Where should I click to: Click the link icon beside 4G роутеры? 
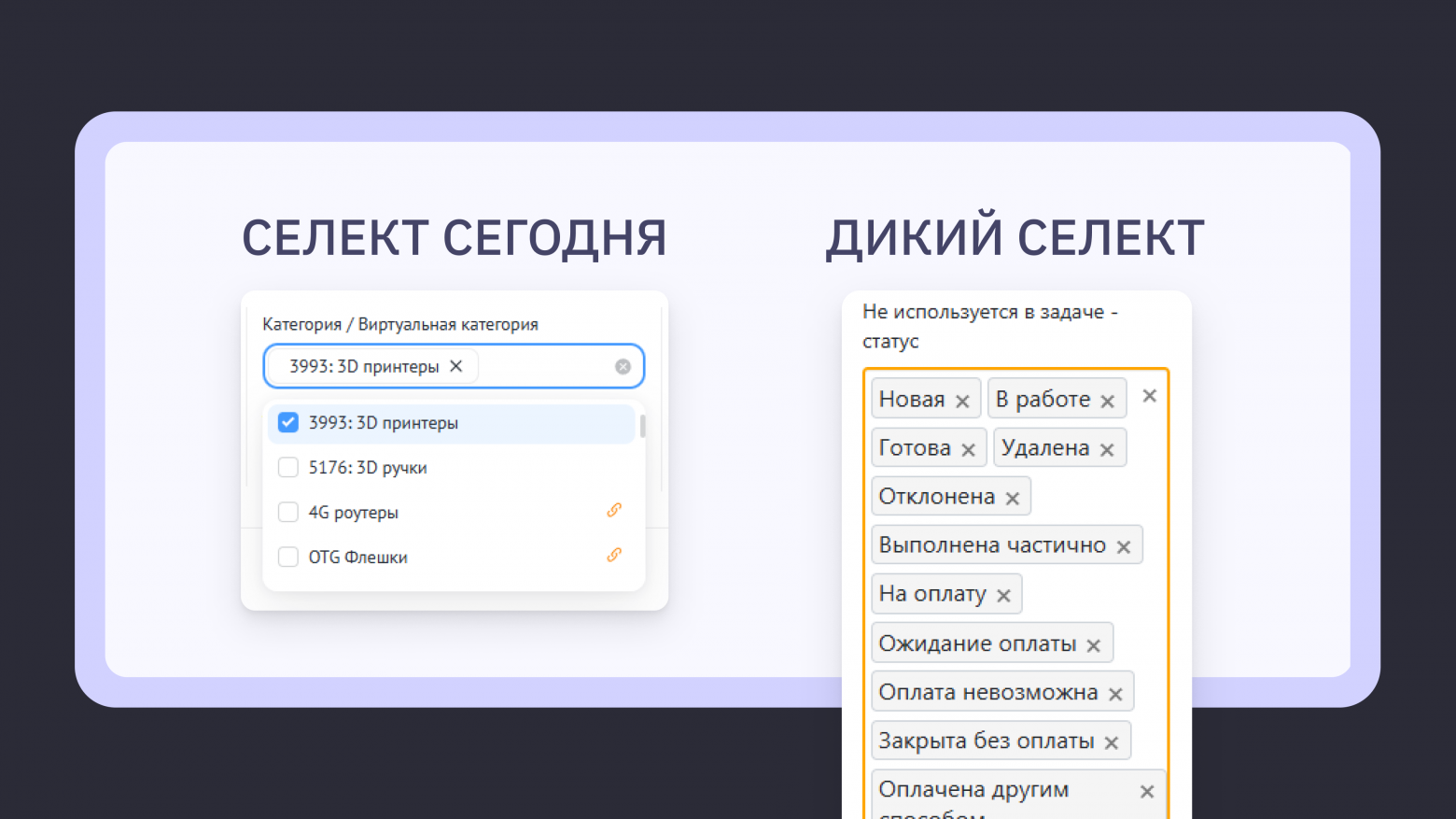click(614, 510)
